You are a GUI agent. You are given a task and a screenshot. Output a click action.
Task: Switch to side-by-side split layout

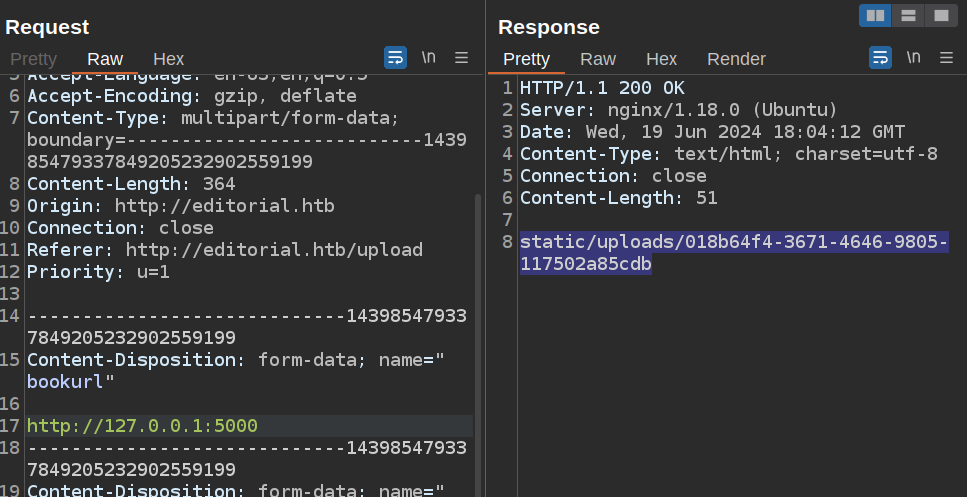[x=875, y=15]
